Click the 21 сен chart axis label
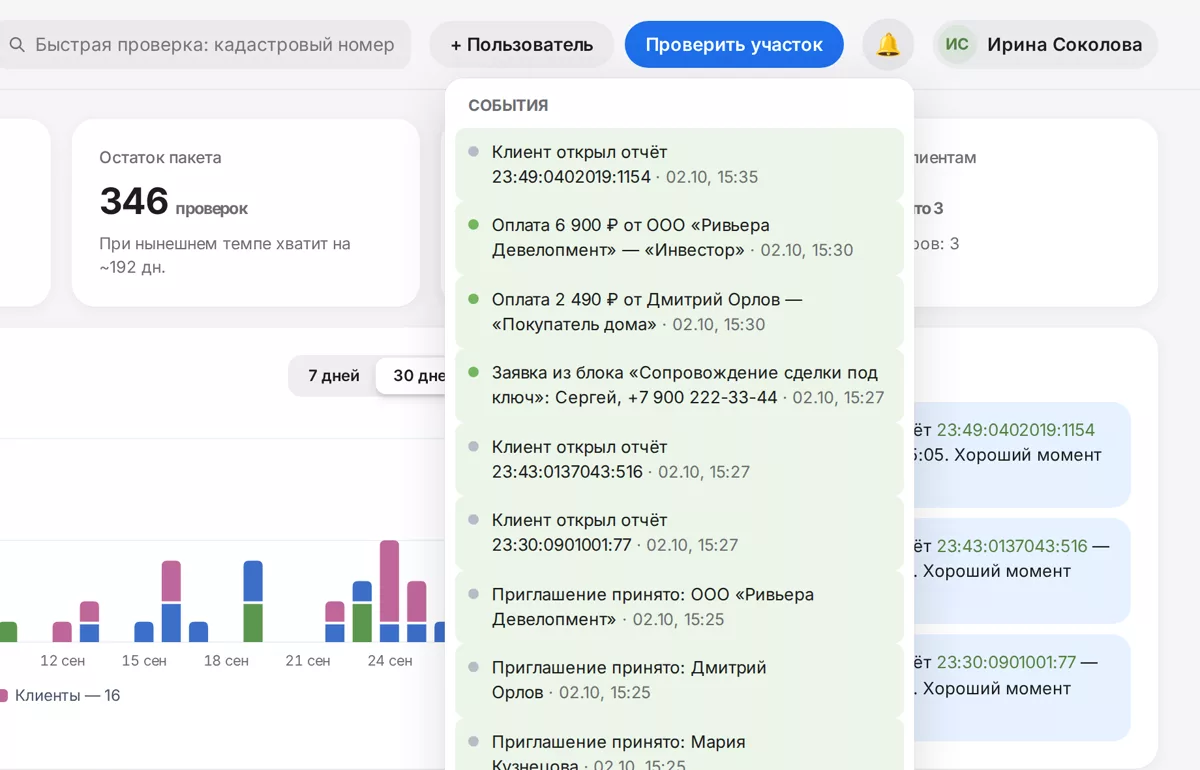Screen dimensions: 1200x770 coord(308,661)
